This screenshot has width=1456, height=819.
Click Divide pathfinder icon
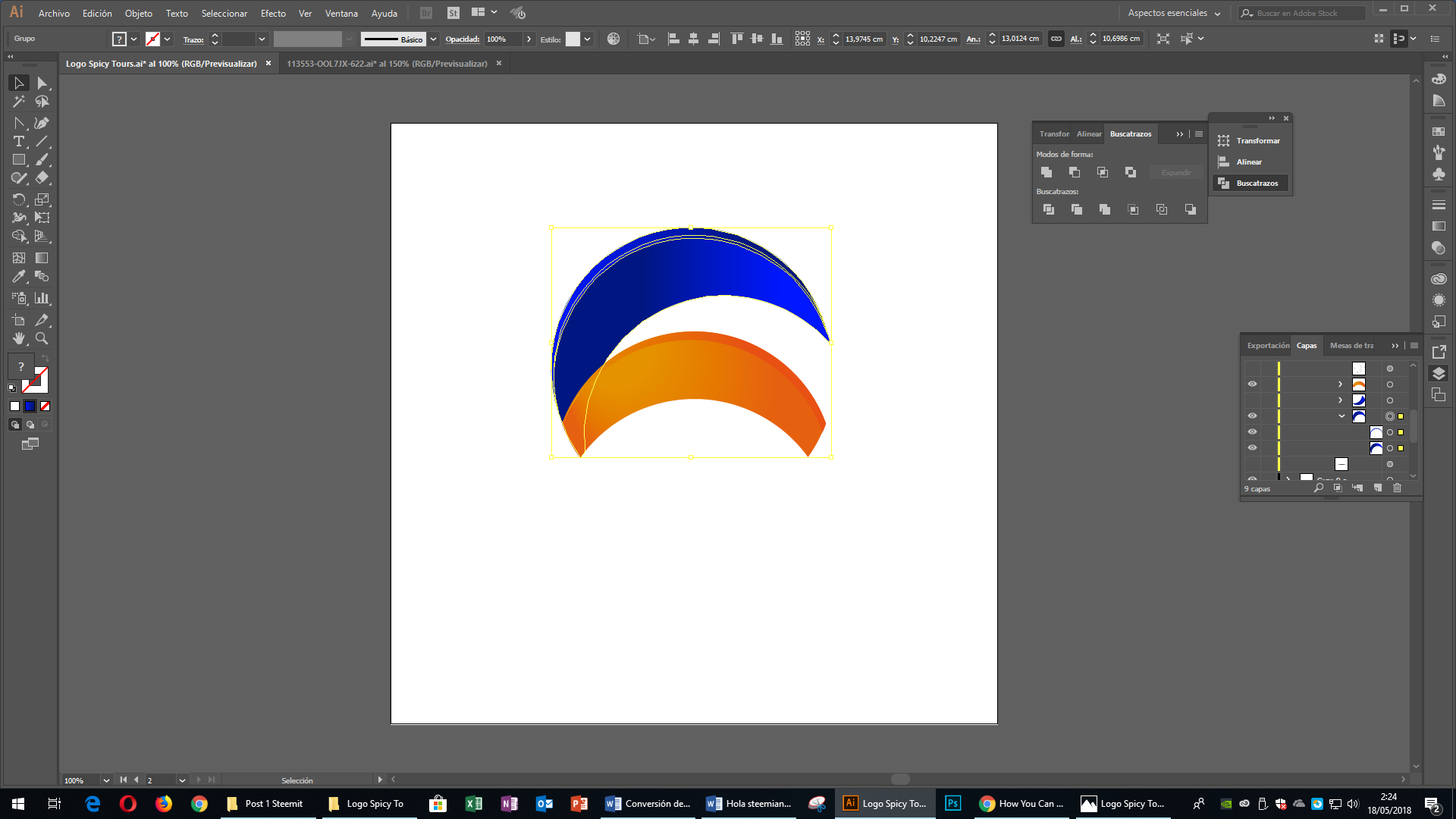click(x=1049, y=209)
